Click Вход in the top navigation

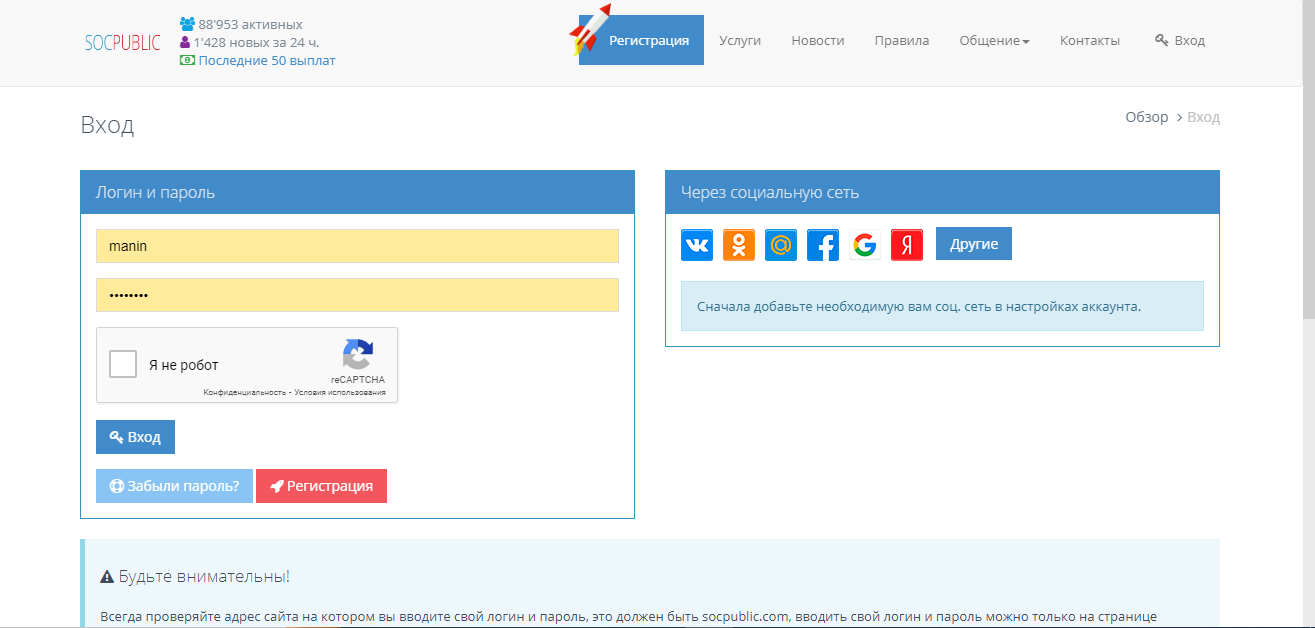(1180, 41)
